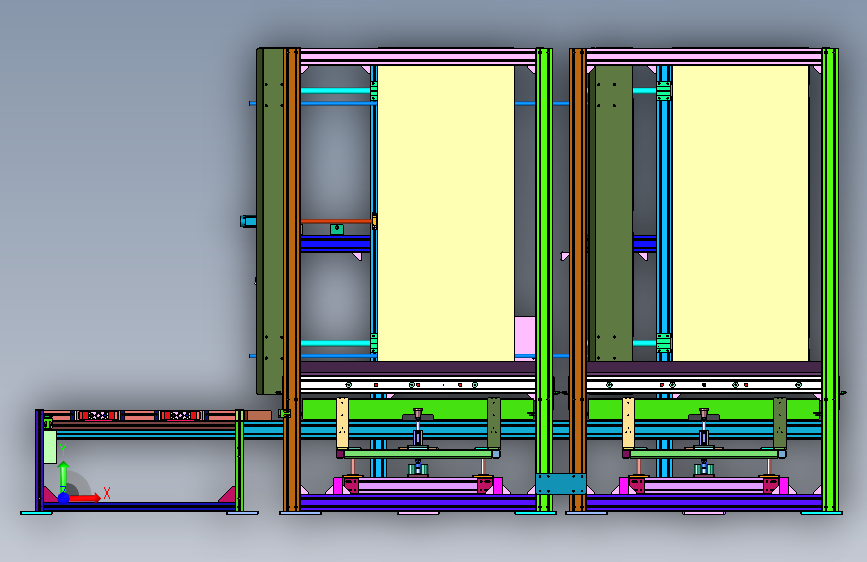Screen dimensions: 867x562
Task: Select the teal connector plate joining both frames
Action: [x=561, y=484]
